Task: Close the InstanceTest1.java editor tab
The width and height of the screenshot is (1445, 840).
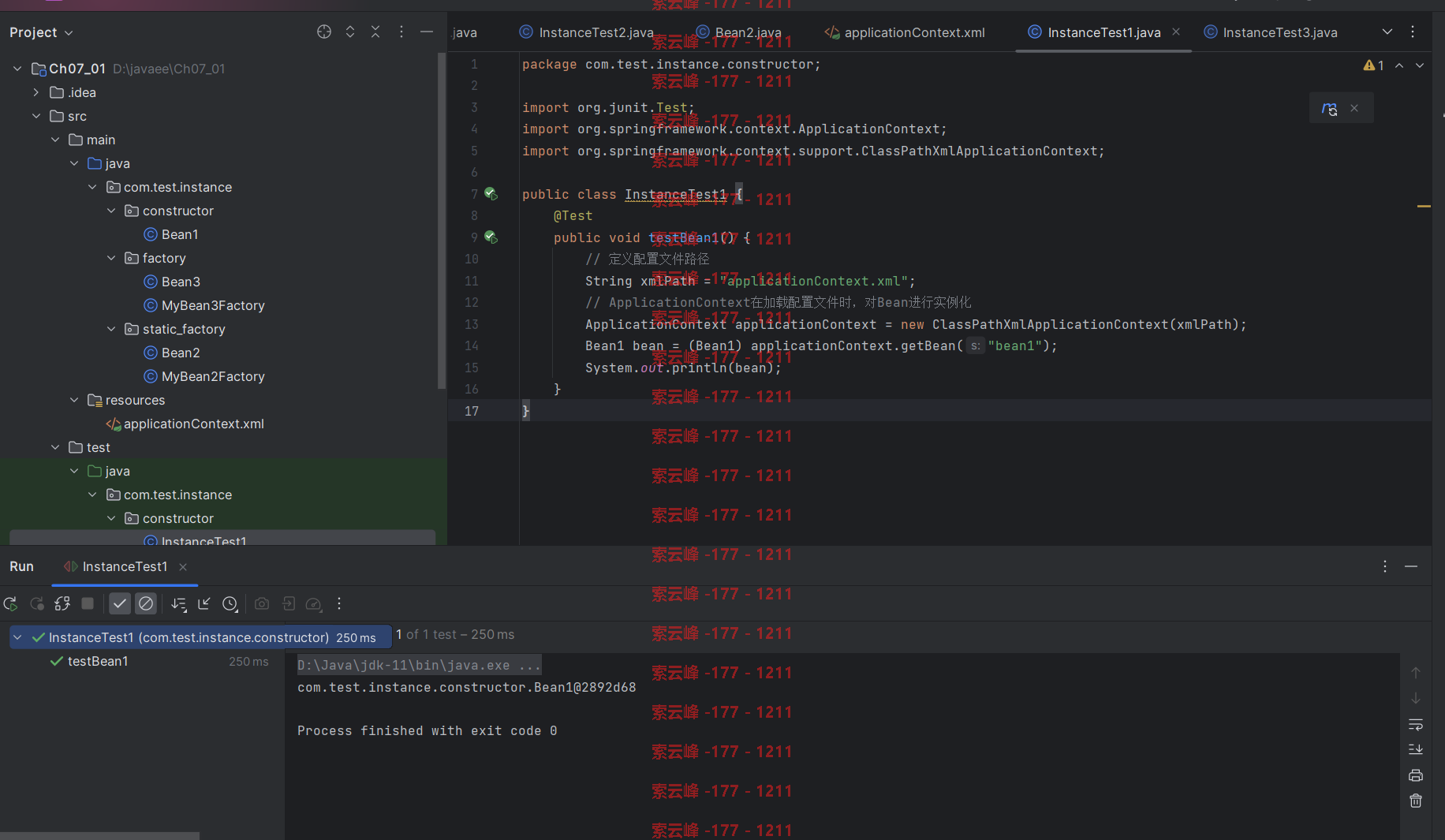Action: tap(1176, 32)
